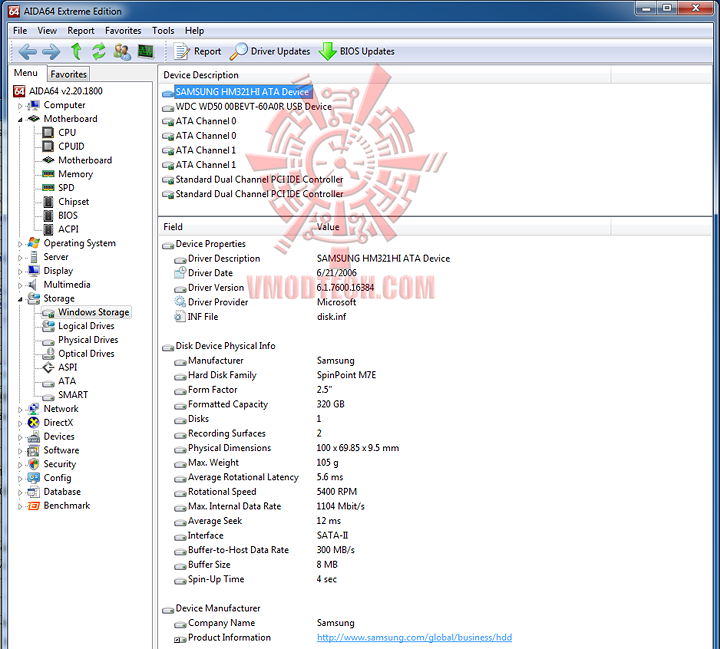
Task: Switch to the Menu tab
Action: [x=26, y=73]
